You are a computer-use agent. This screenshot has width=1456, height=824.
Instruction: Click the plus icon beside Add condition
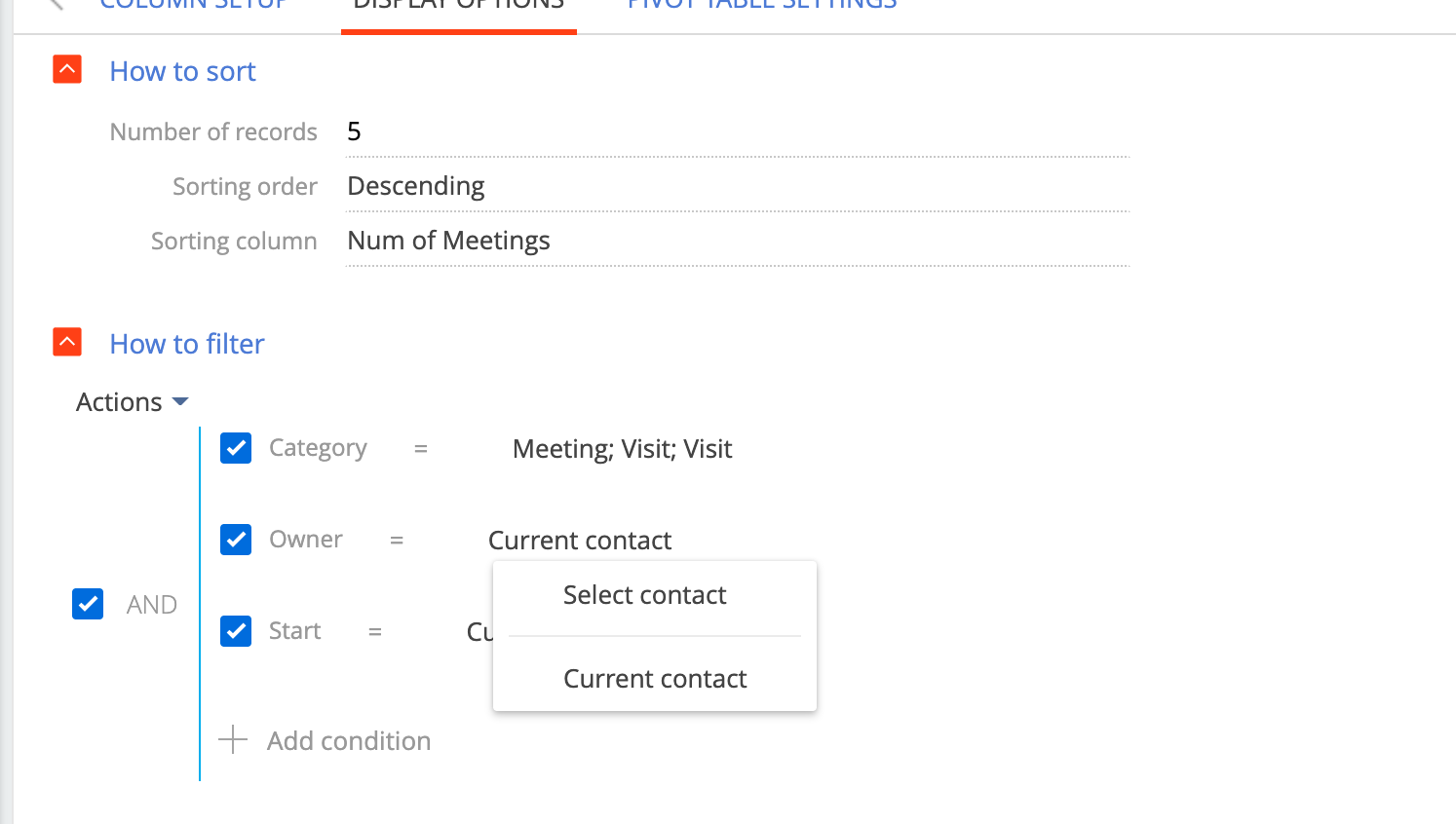coord(233,740)
